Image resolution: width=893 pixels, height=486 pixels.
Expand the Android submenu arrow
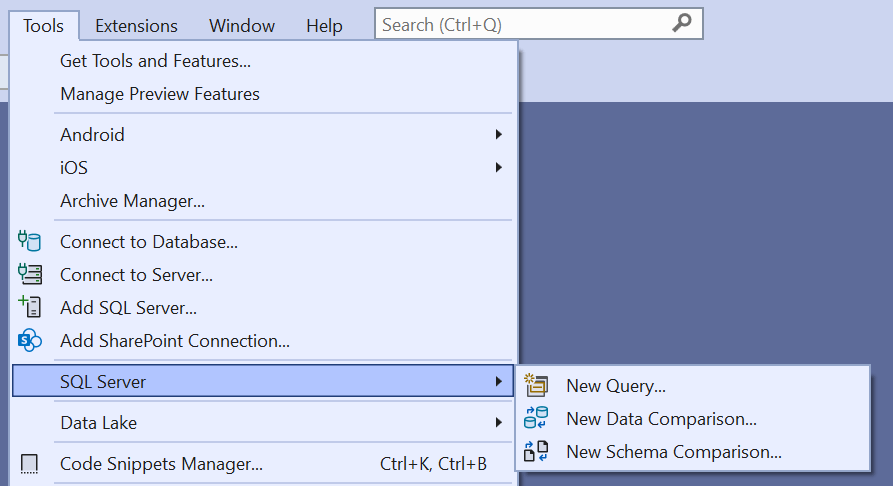[x=498, y=134]
